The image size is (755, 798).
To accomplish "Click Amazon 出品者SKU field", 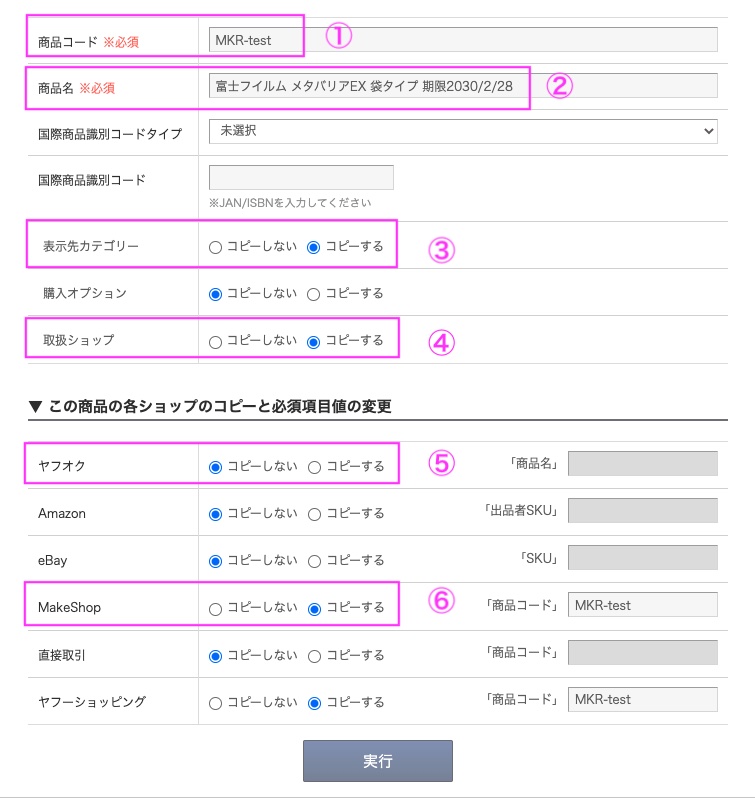I will tap(642, 511).
